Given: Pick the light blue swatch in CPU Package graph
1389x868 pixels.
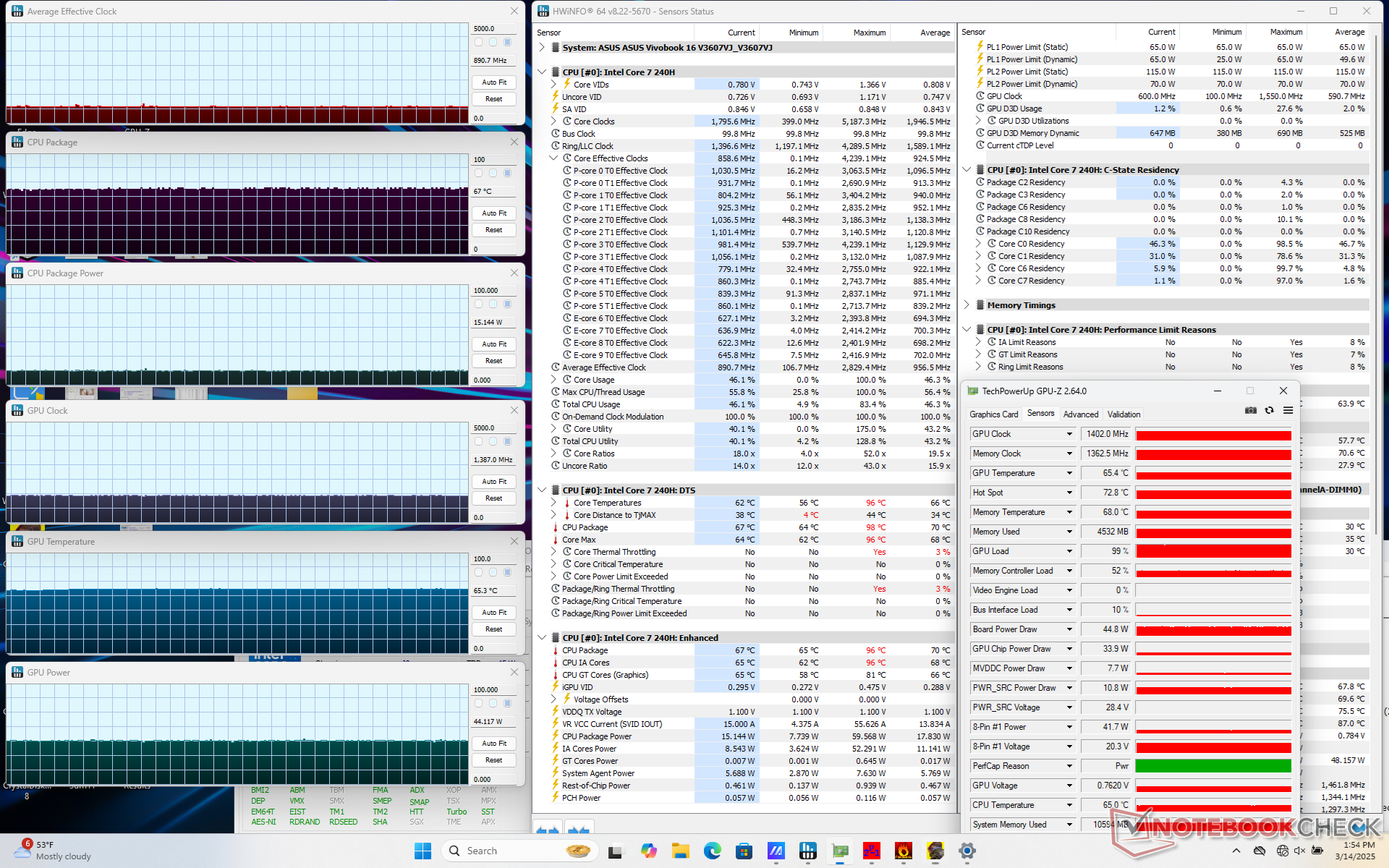Looking at the screenshot, I should [x=493, y=174].
